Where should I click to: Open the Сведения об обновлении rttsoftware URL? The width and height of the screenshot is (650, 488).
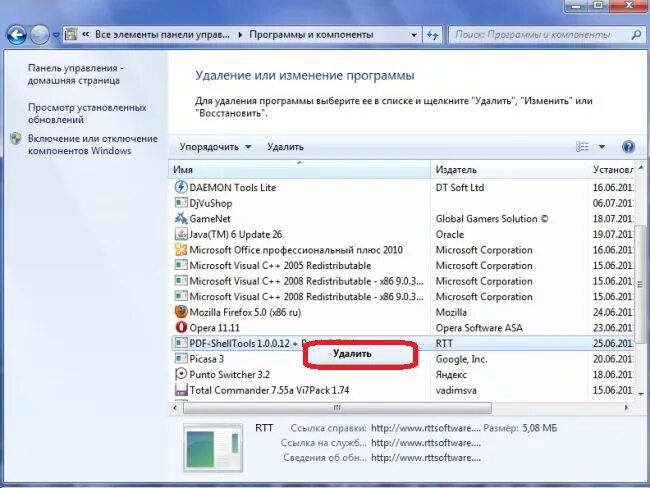[x=426, y=458]
